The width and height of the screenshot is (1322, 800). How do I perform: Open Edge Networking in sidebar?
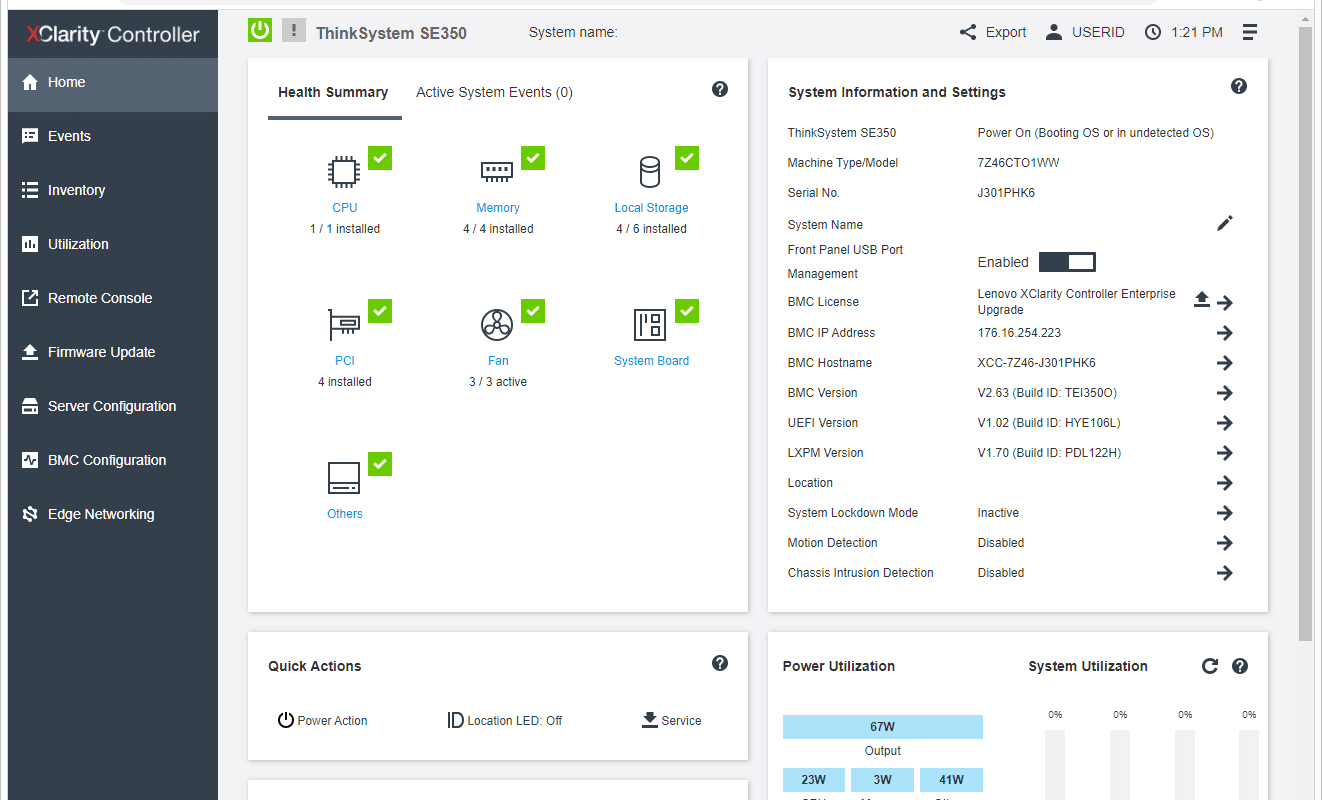(x=113, y=514)
